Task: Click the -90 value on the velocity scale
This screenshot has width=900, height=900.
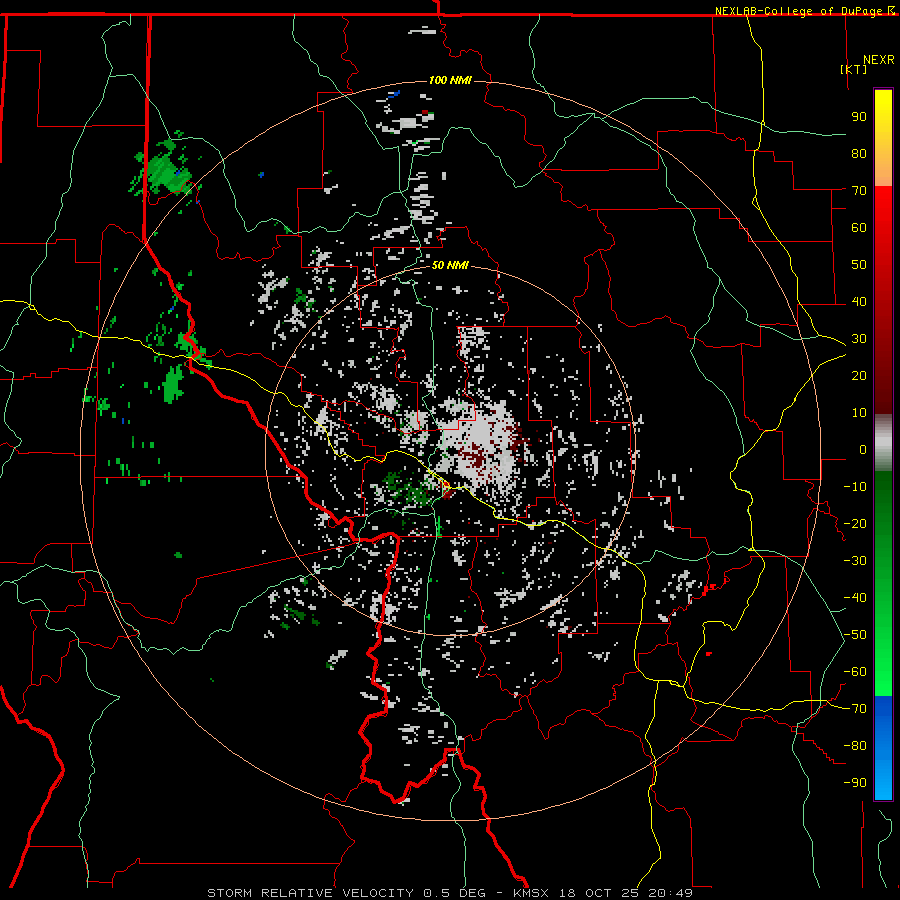Action: tap(855, 783)
